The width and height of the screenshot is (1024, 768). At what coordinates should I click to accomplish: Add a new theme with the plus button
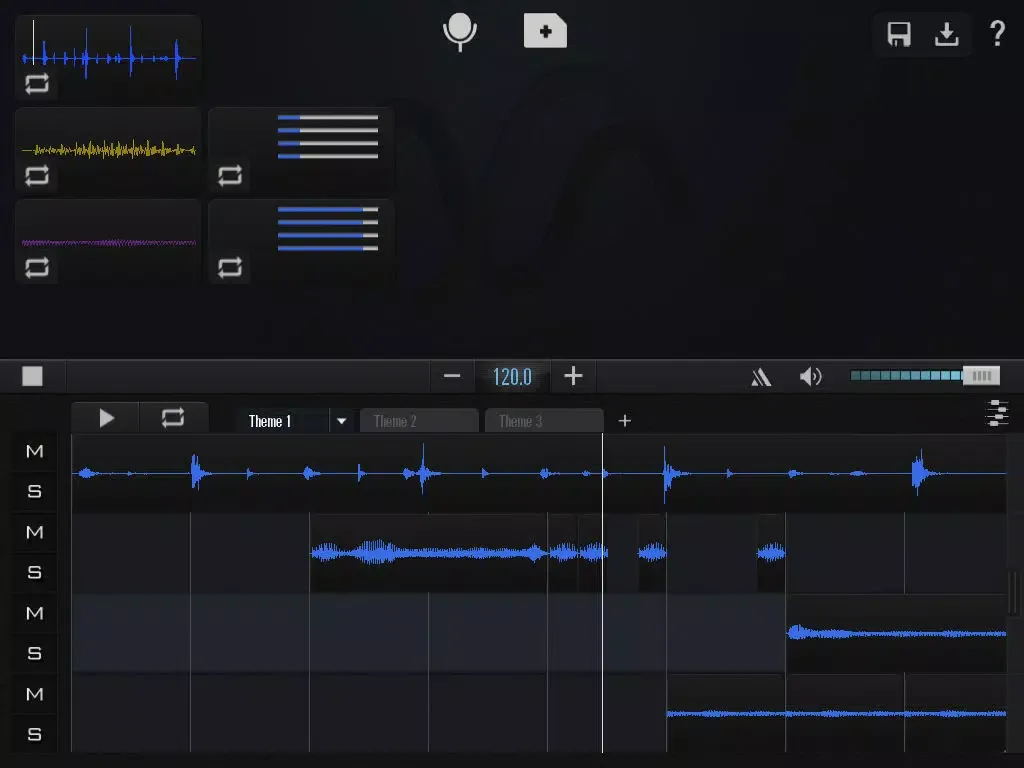pyautogui.click(x=625, y=421)
